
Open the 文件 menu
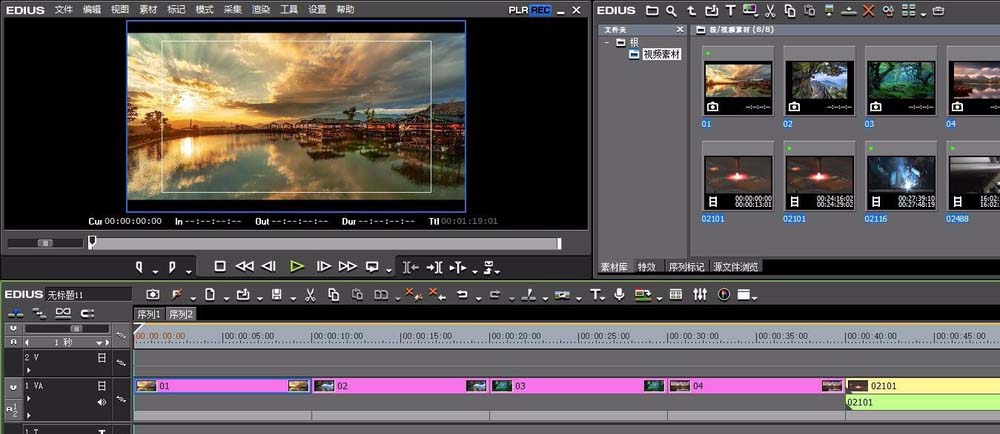tap(64, 10)
